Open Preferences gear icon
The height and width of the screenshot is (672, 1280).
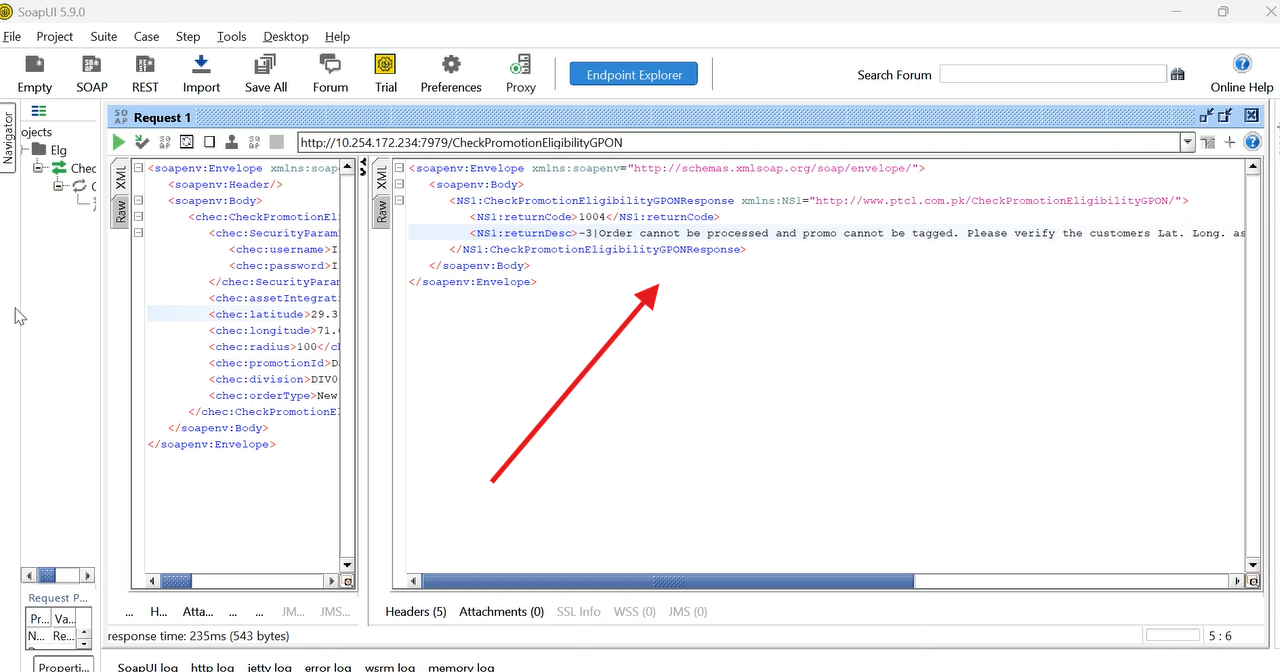pos(451,74)
